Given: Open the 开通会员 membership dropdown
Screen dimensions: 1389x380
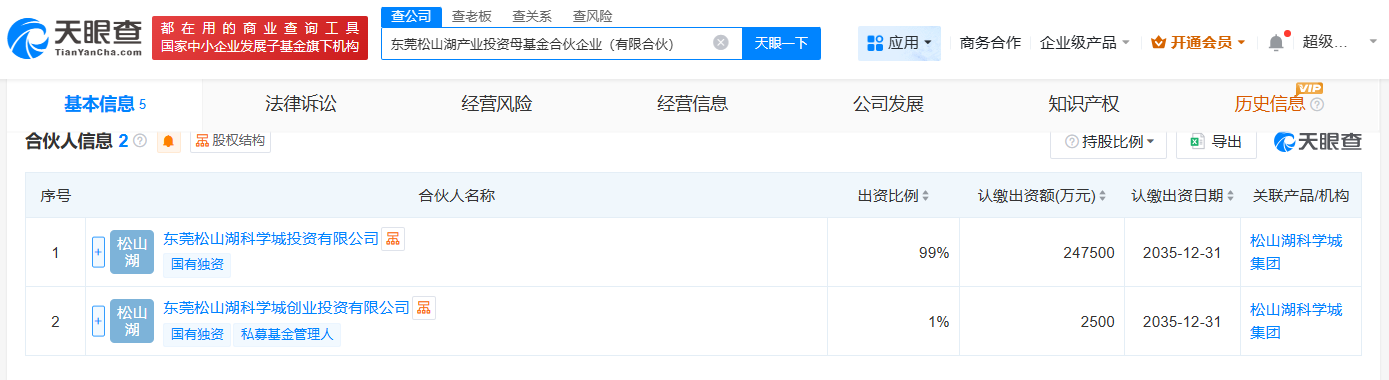Looking at the screenshot, I should point(1198,43).
